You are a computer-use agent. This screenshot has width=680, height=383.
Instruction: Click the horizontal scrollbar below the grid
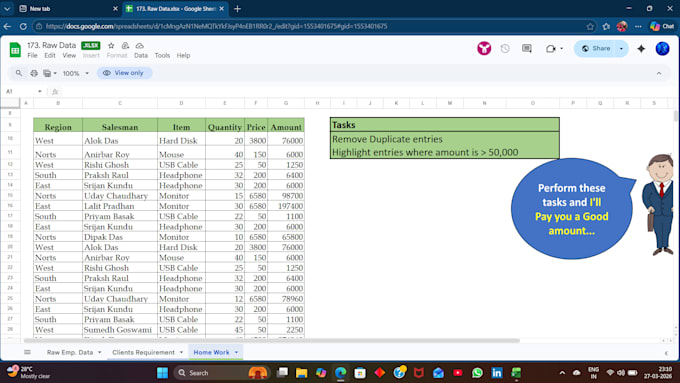271,341
